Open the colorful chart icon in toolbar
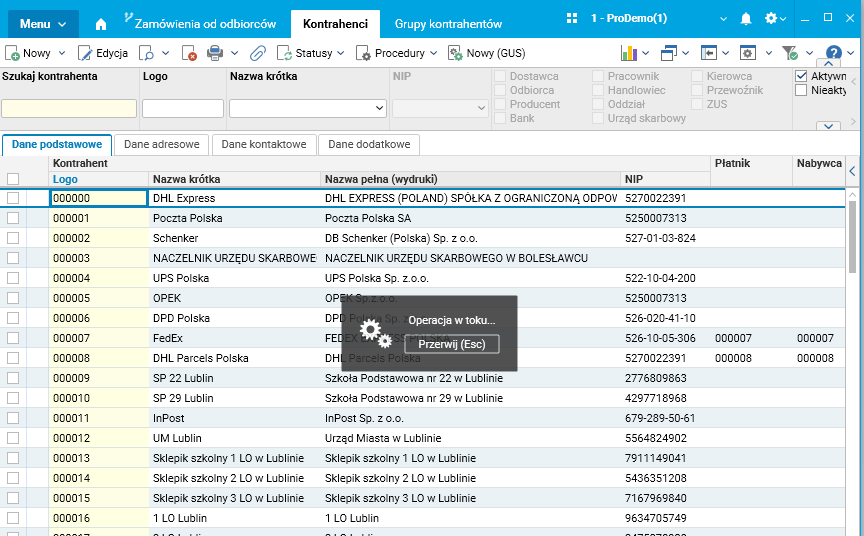 [x=629, y=53]
